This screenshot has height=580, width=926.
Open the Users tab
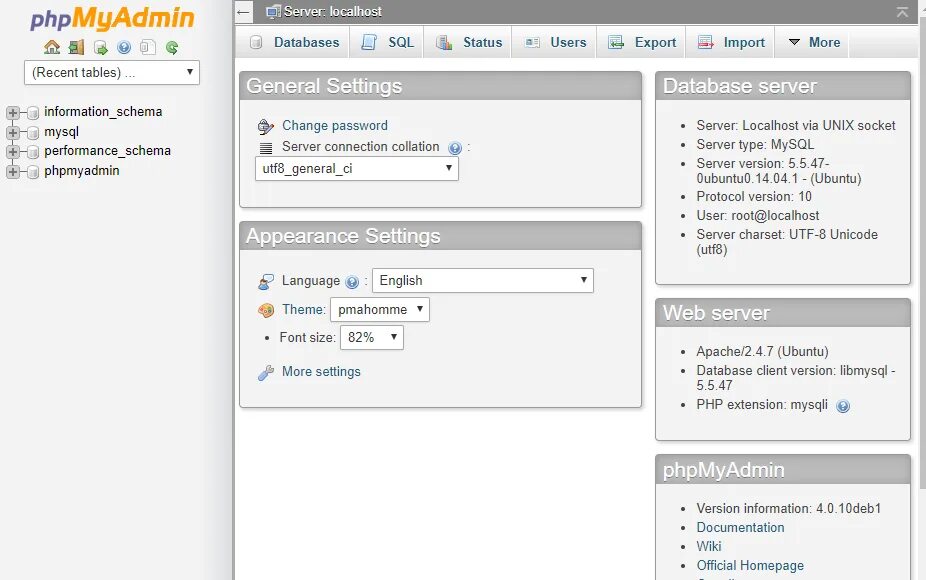(555, 43)
